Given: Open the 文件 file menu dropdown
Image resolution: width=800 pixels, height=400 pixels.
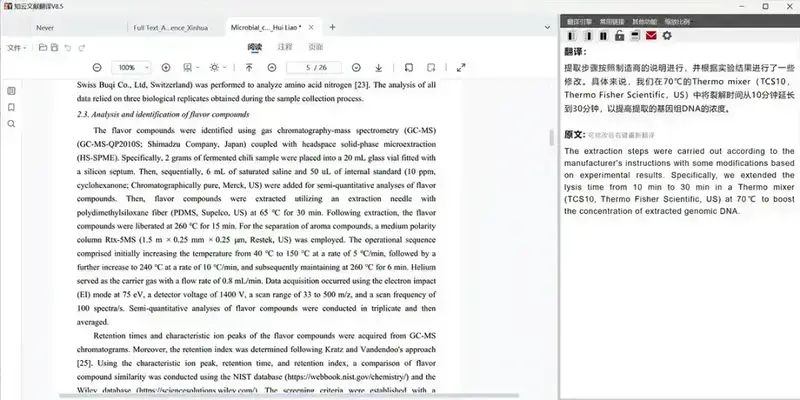Looking at the screenshot, I should (x=17, y=48).
